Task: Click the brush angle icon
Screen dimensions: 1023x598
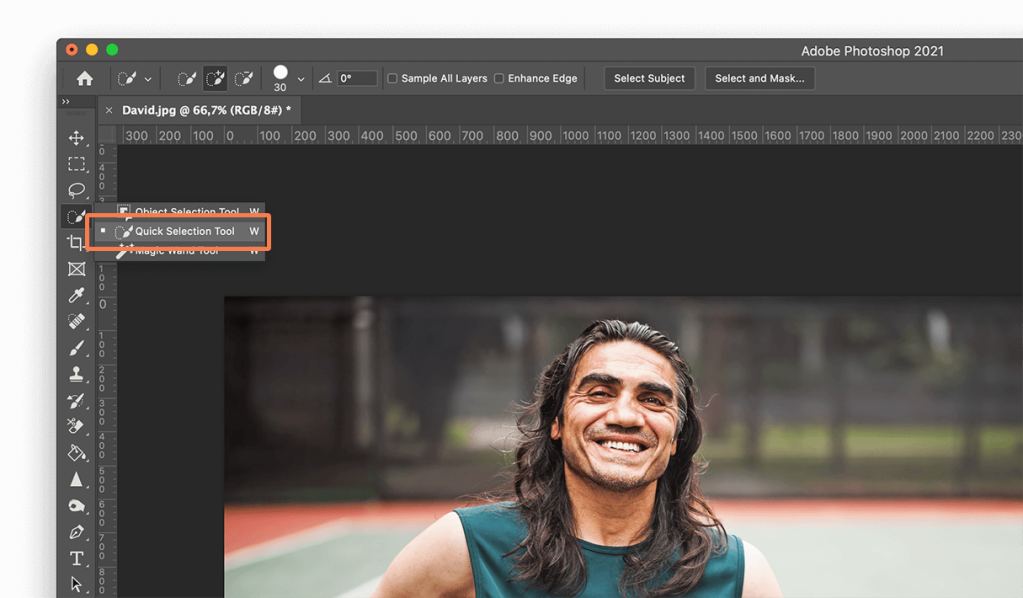Action: [x=325, y=79]
